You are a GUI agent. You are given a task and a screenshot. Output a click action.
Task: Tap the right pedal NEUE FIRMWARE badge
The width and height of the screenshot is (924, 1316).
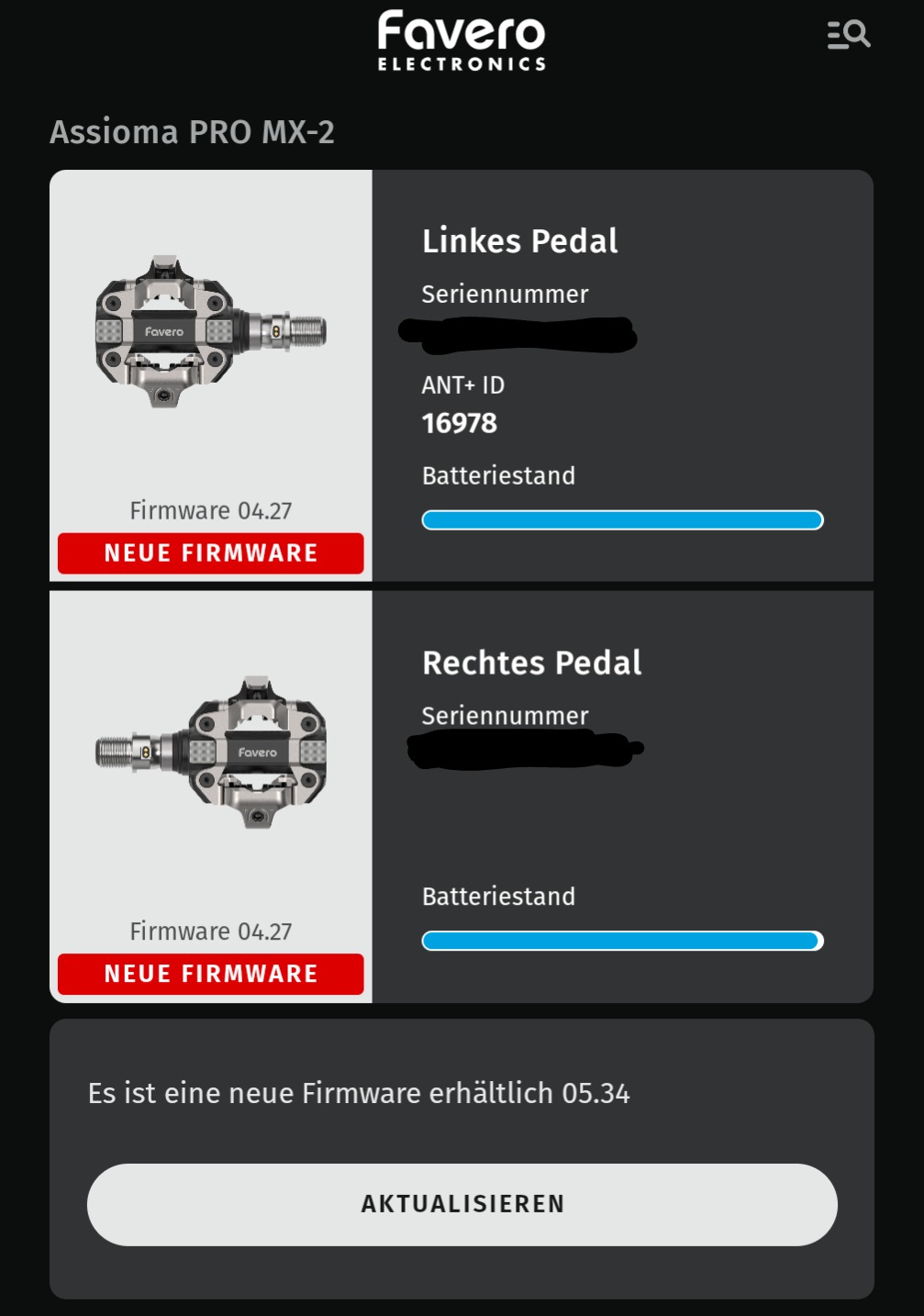click(x=211, y=974)
